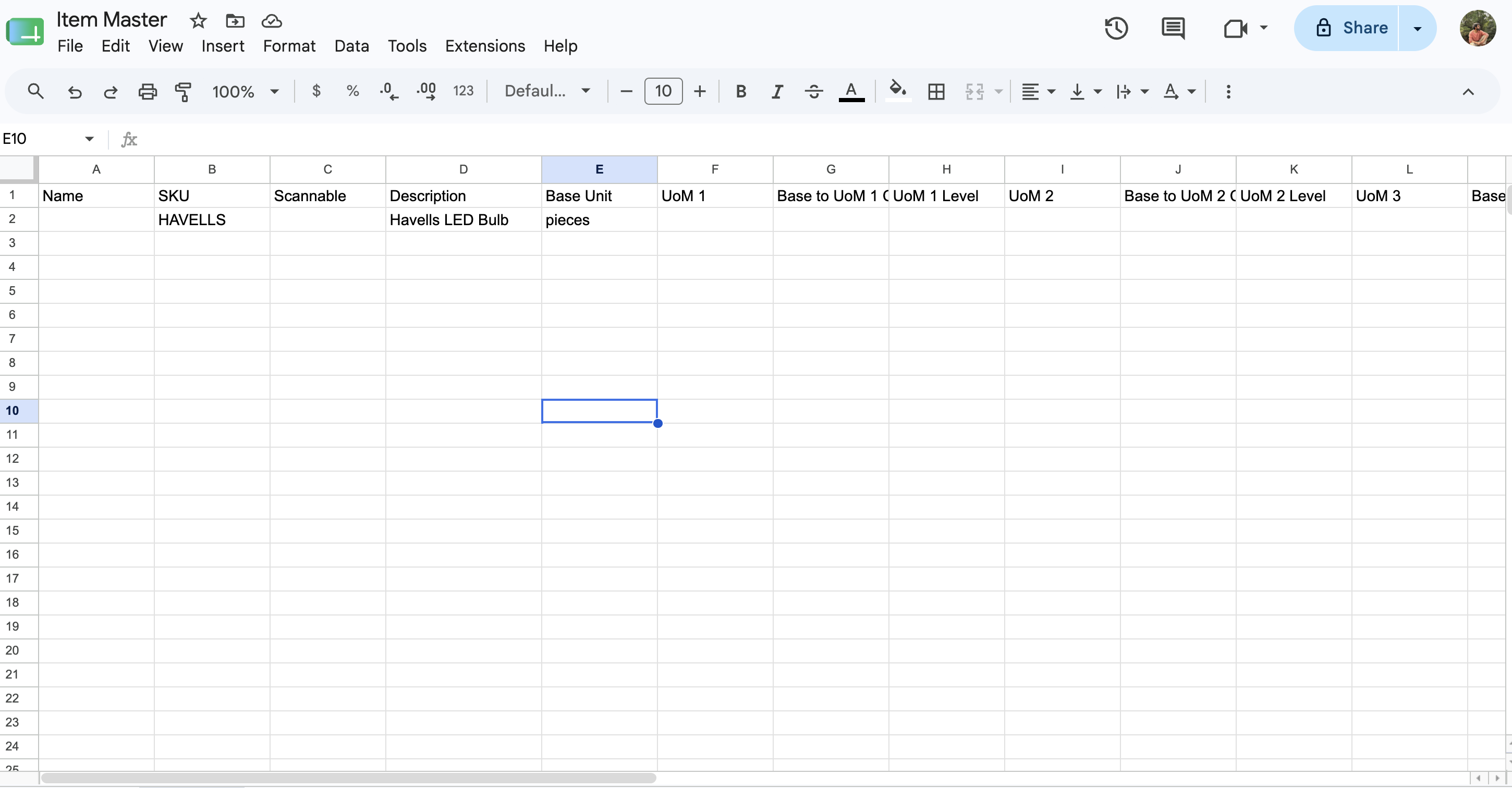The height and width of the screenshot is (788, 1512).
Task: Increase decimal places
Action: [x=426, y=91]
